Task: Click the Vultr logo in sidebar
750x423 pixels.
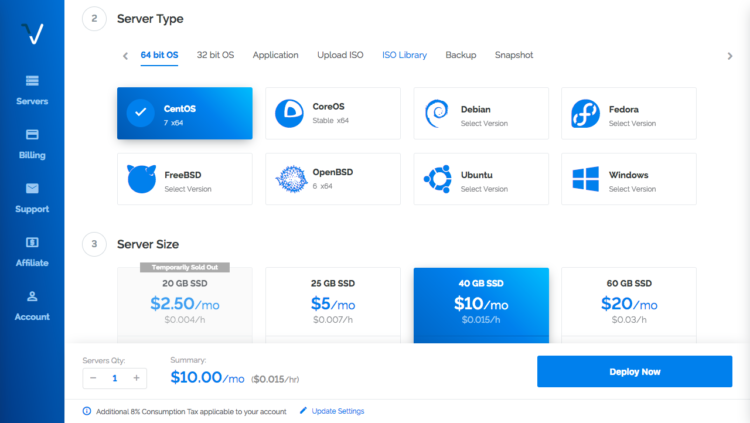Action: pyautogui.click(x=33, y=33)
